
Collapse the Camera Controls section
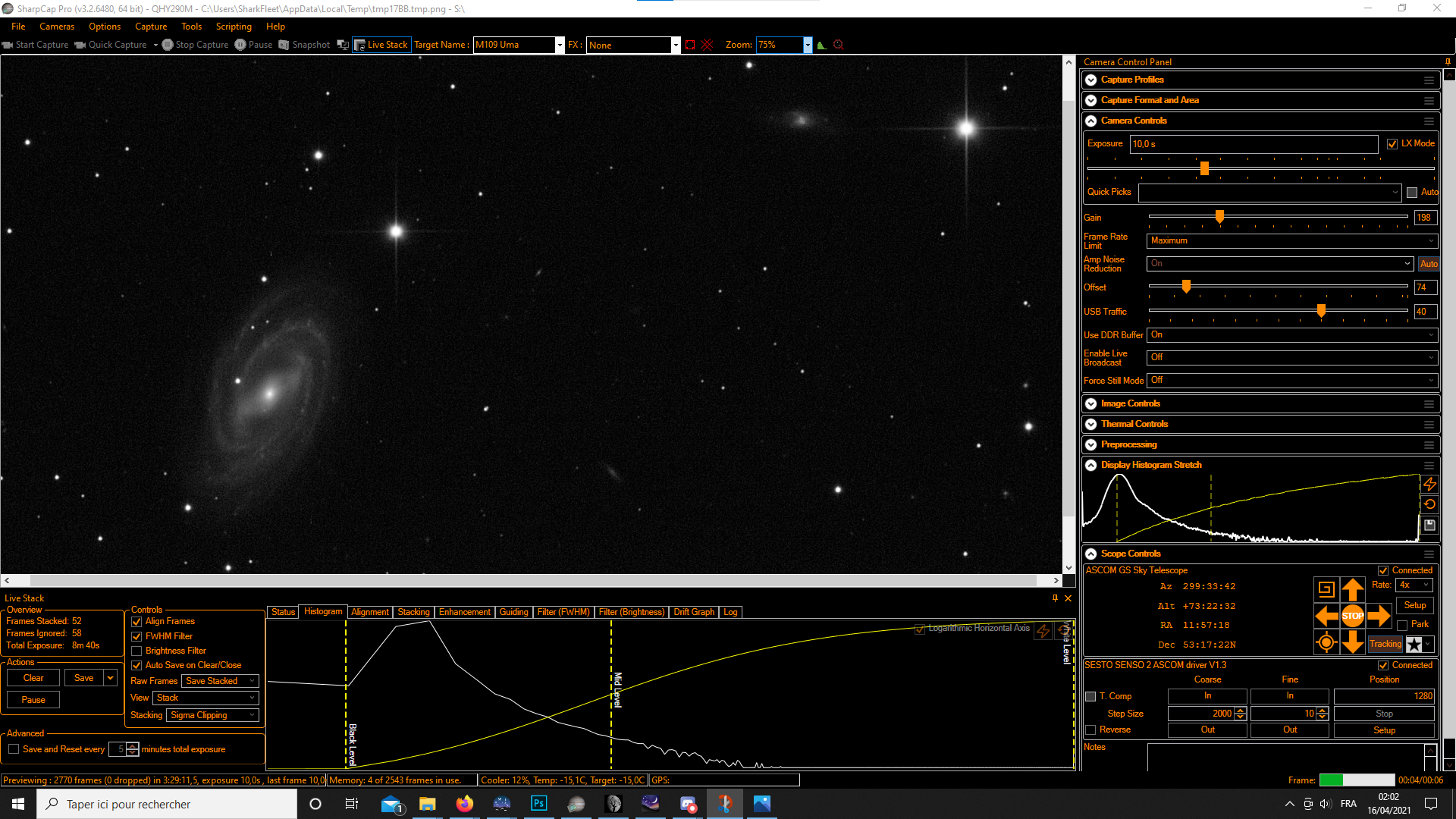point(1090,121)
